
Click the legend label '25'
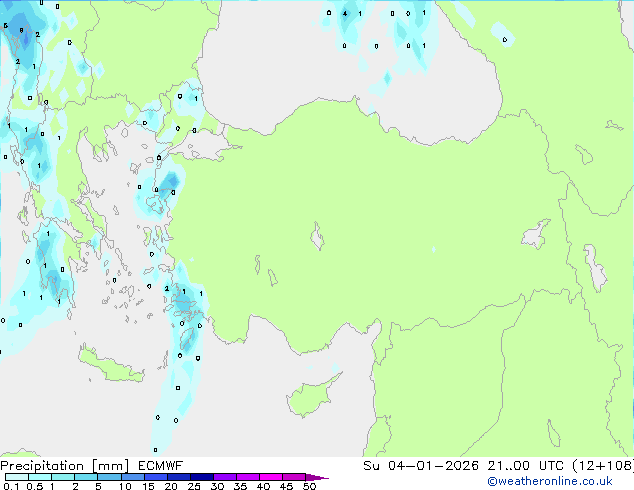pos(194,486)
